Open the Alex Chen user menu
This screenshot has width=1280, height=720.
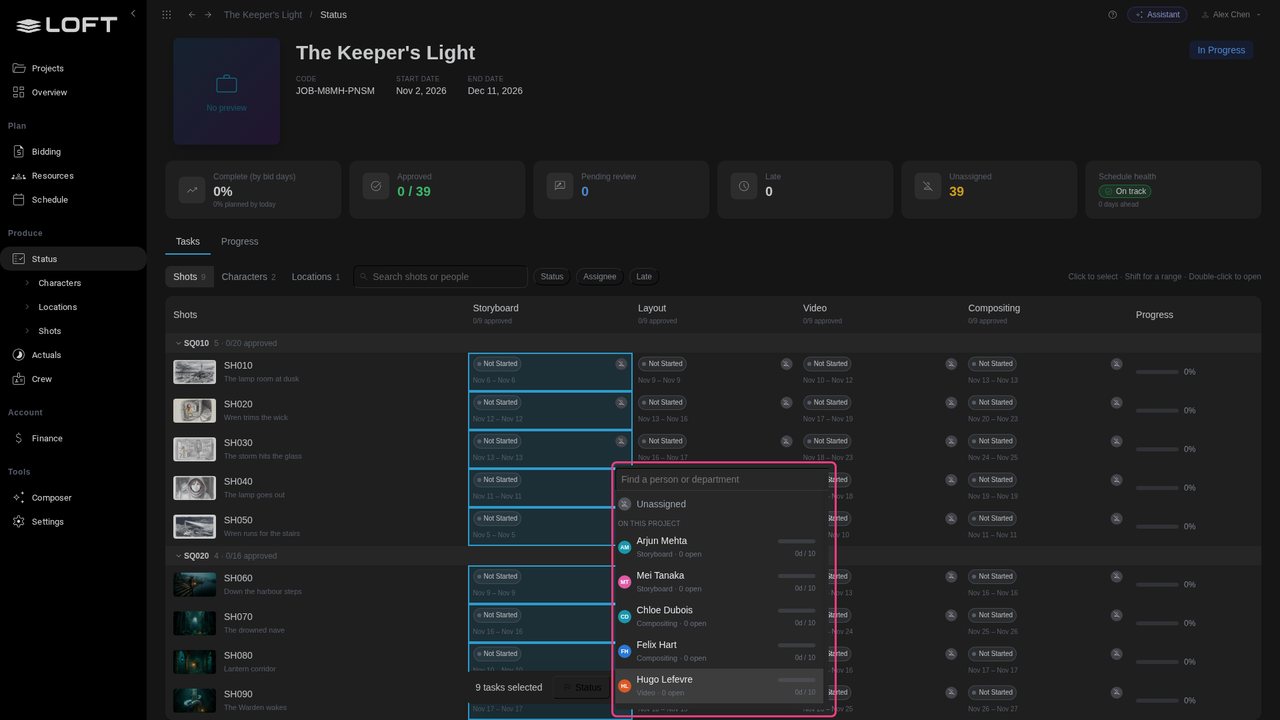tap(1230, 15)
